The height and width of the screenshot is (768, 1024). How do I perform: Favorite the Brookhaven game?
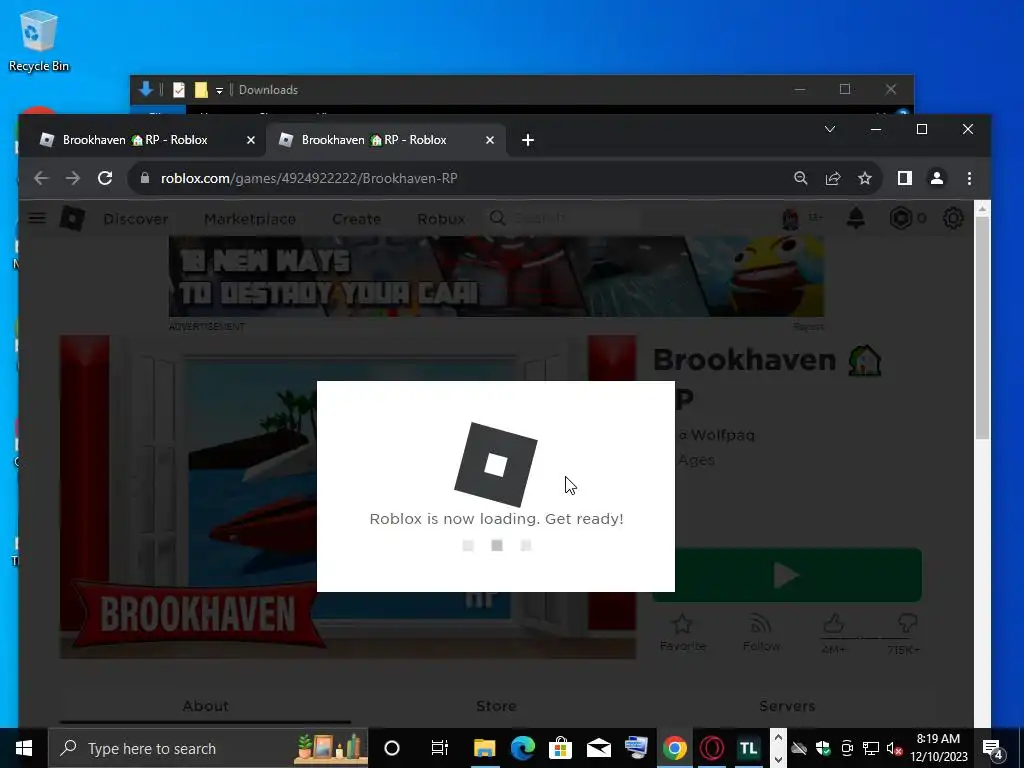click(x=682, y=632)
